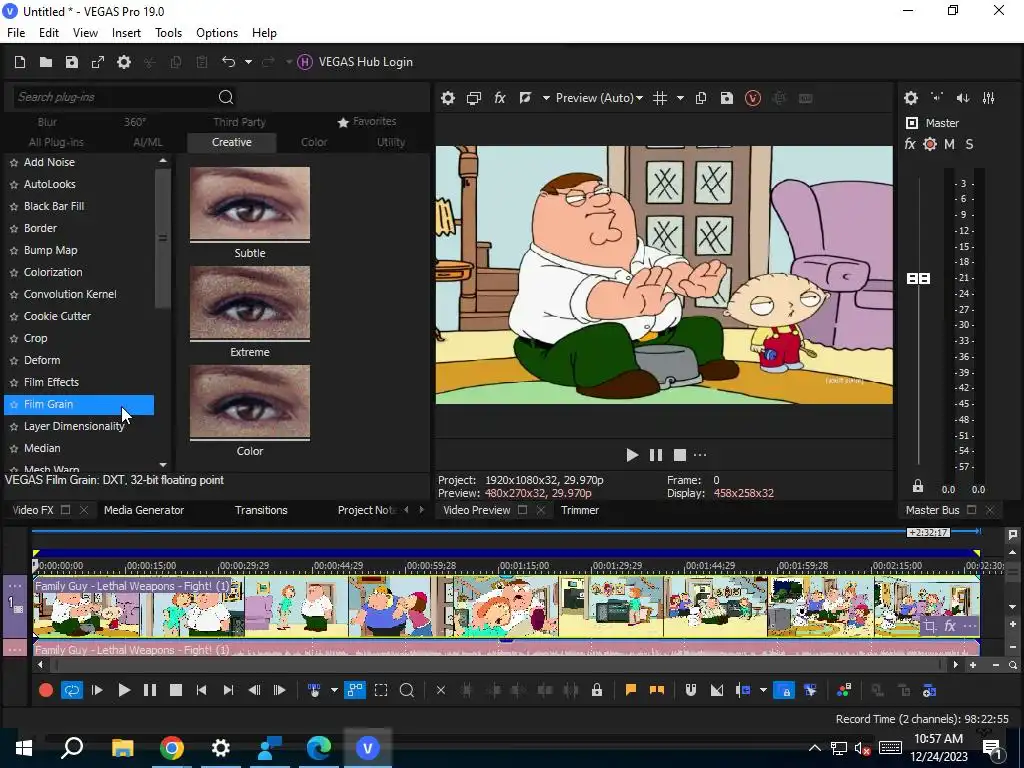Viewport: 1024px width, 768px height.
Task: Open Event Pan/Crop on the video clip
Action: (x=929, y=628)
